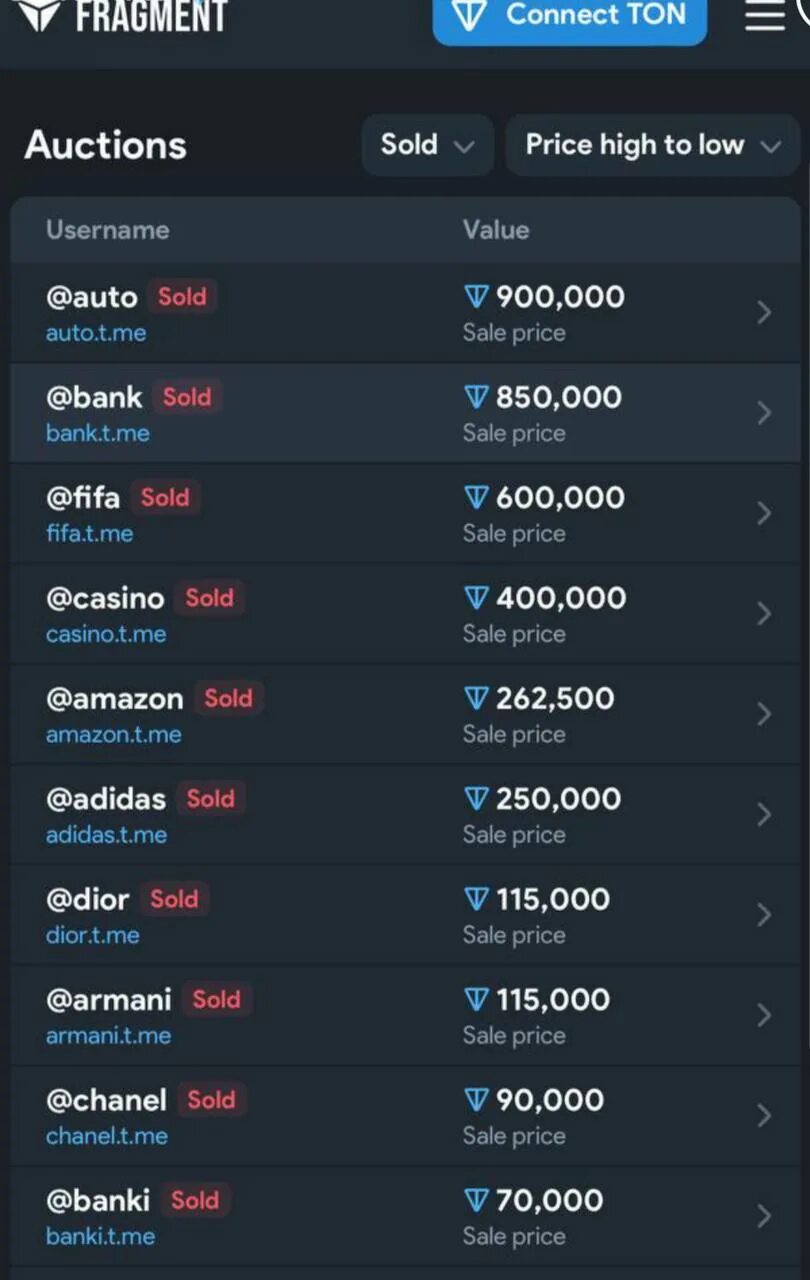The width and height of the screenshot is (810, 1280).
Task: Click the Sold badge next to @armani
Action: click(216, 999)
